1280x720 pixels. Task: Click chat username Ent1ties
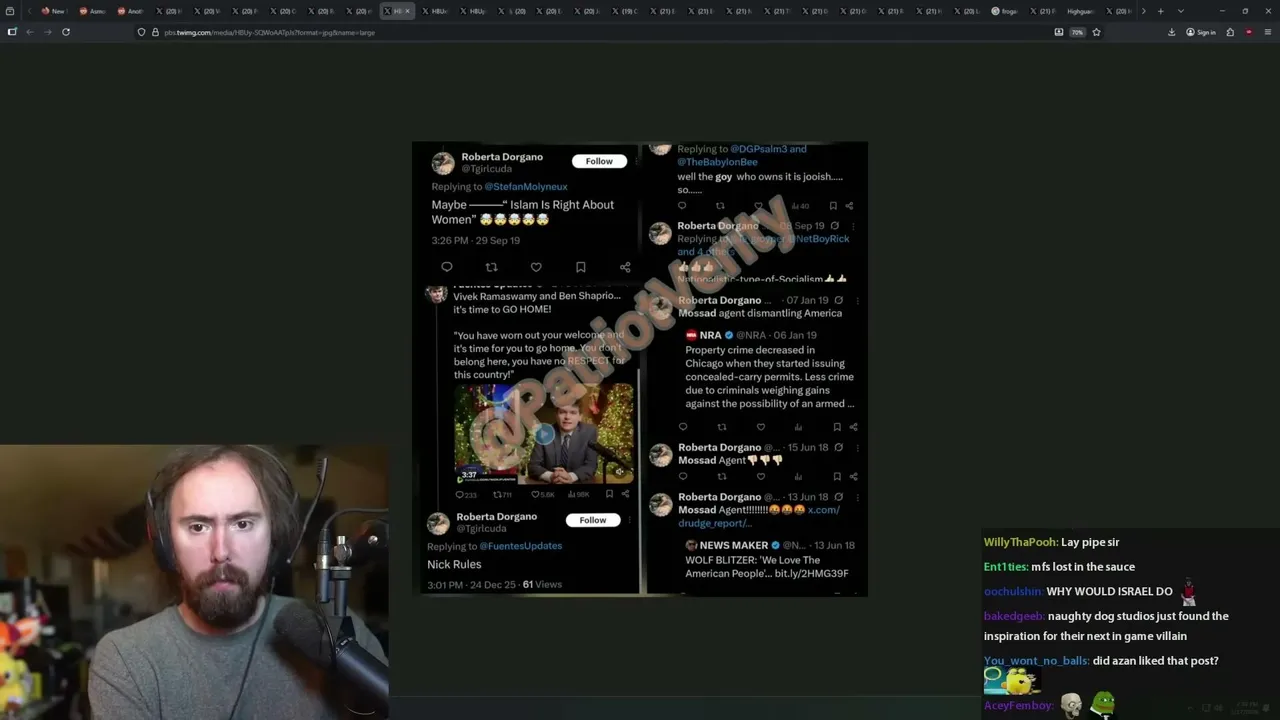(1006, 567)
